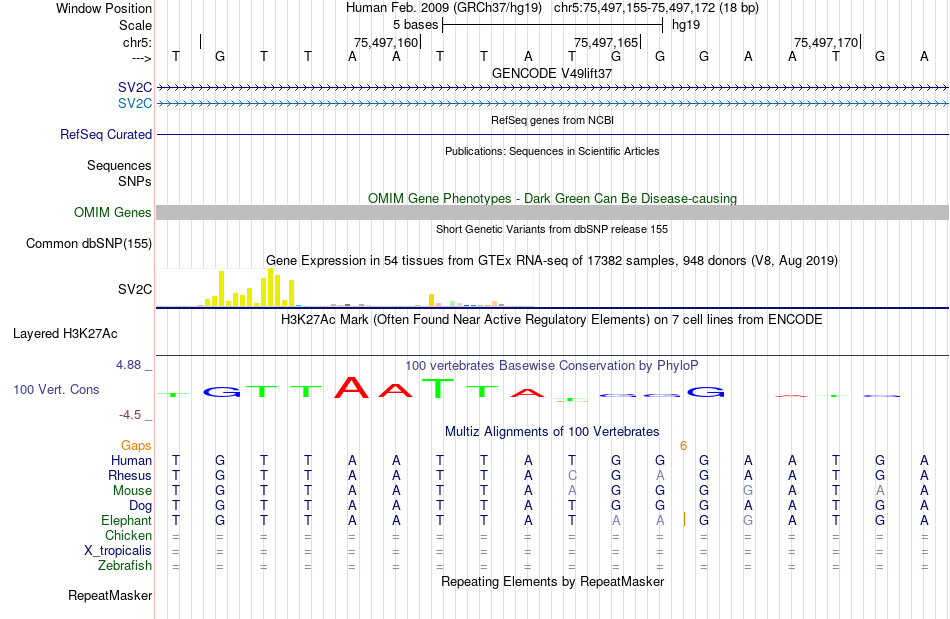
Task: Click the Rhesus gray C mismatch base
Action: 572,475
